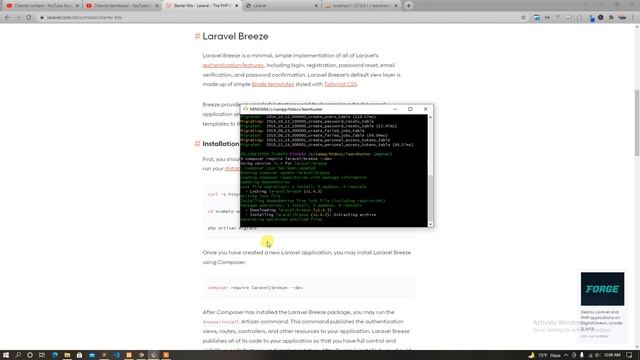Reload the Laravel docs page

[29, 18]
